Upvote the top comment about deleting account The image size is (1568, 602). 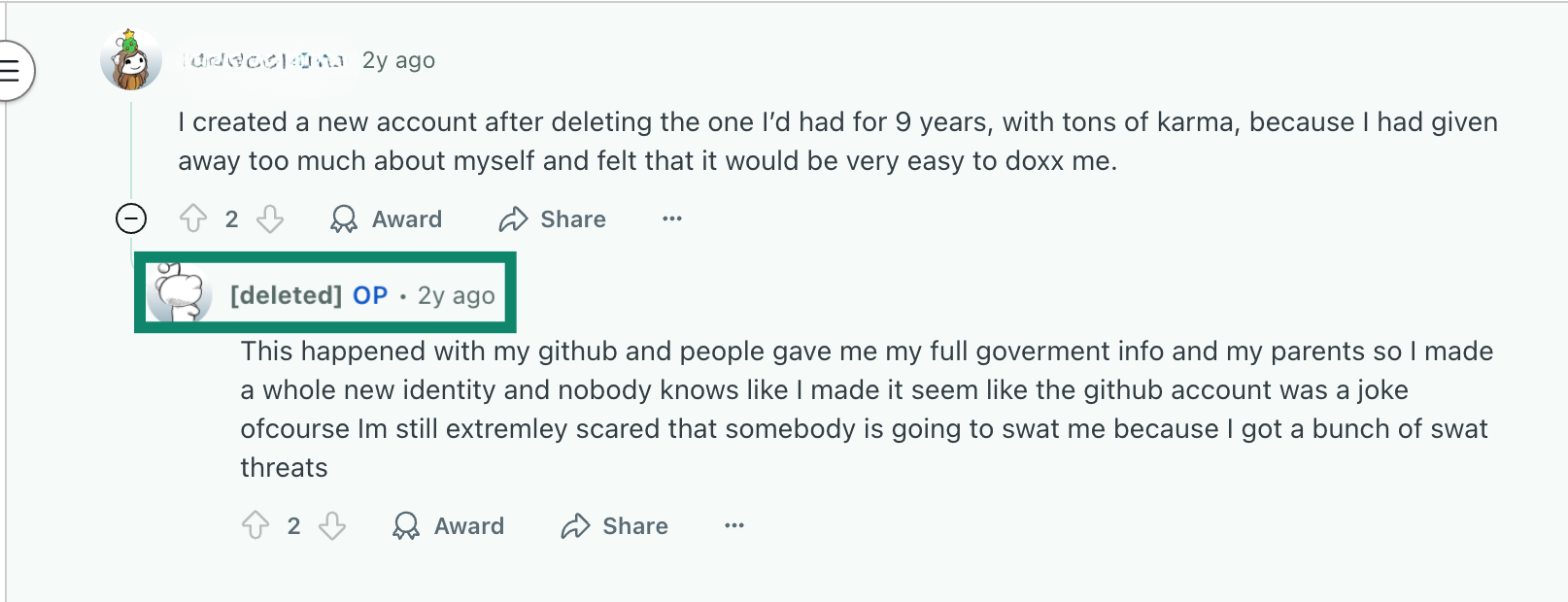(x=193, y=218)
